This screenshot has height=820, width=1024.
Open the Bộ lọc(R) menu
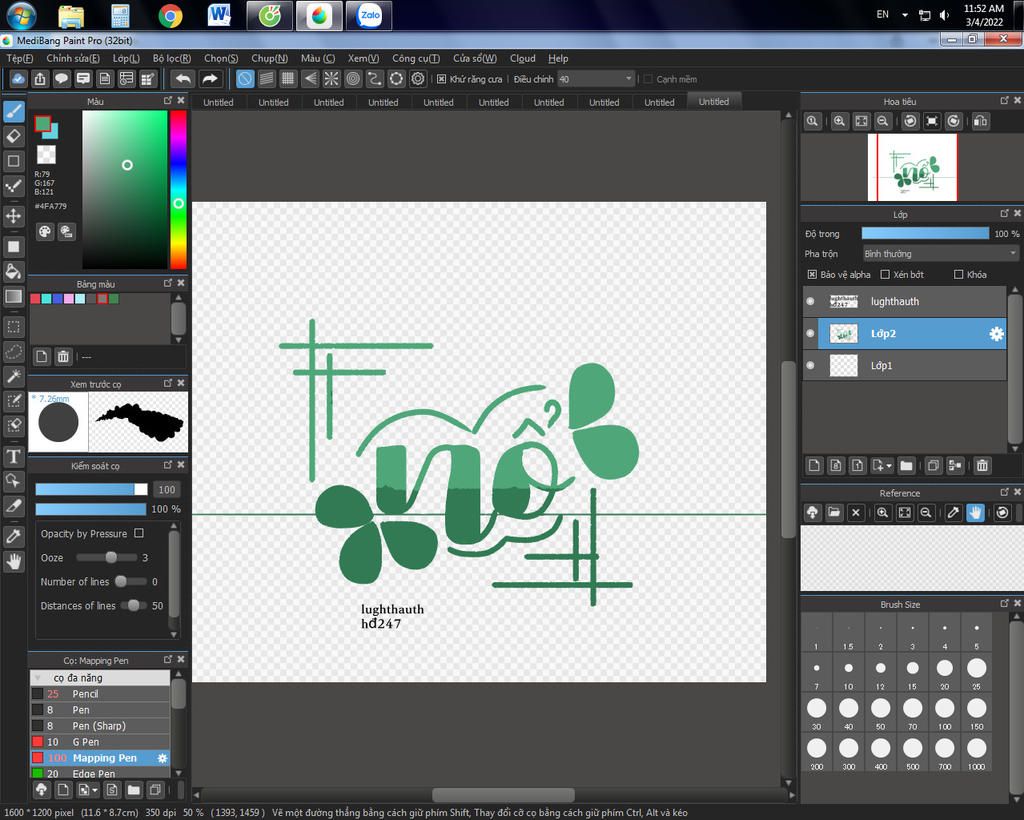tap(172, 58)
